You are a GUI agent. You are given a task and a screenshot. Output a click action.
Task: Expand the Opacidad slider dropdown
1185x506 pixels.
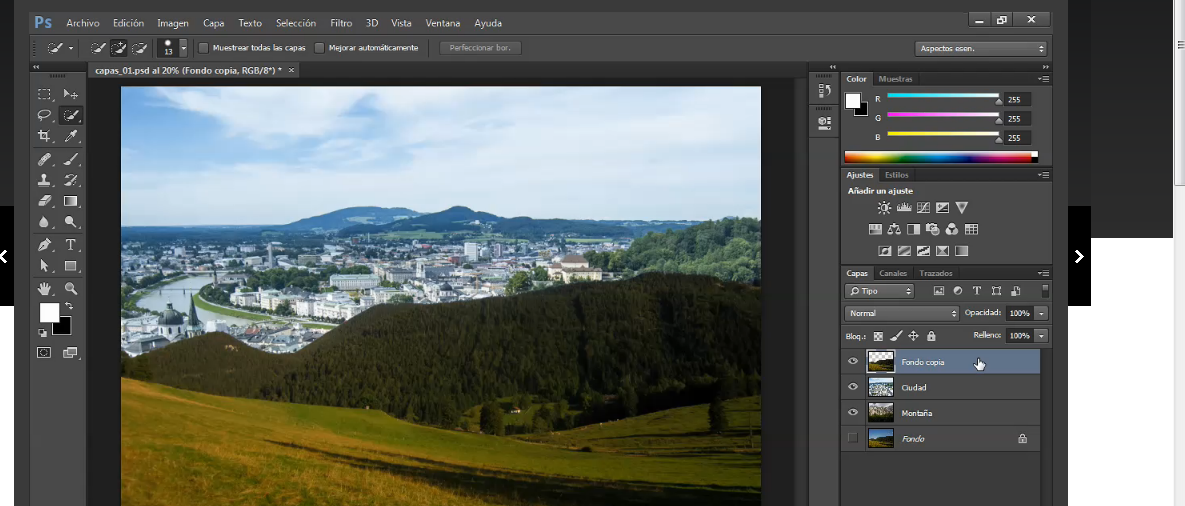[1042, 313]
